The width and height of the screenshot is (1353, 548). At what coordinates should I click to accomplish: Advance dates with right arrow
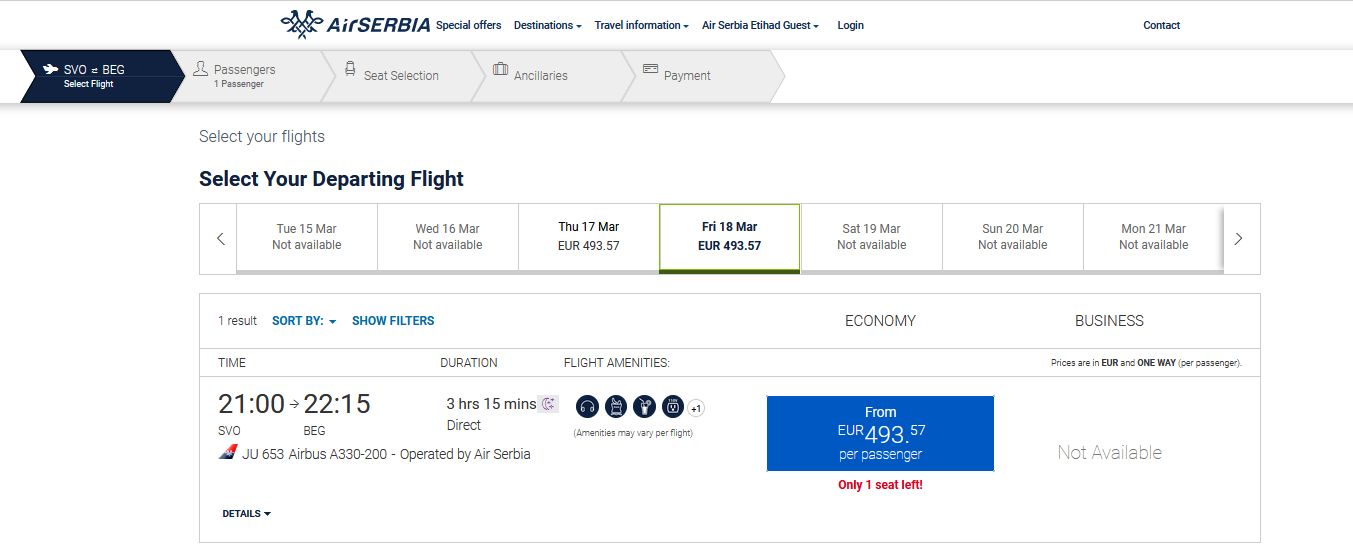coord(1239,239)
